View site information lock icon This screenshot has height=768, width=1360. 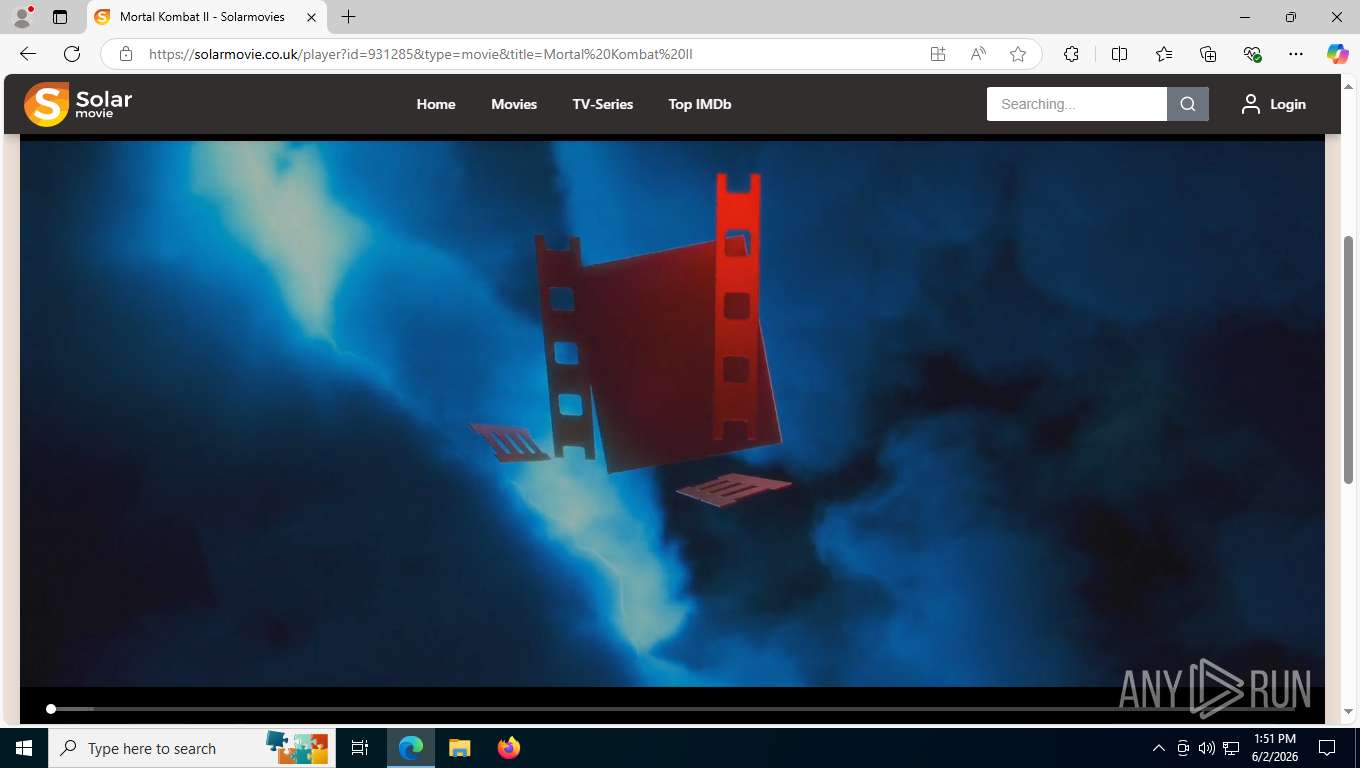click(126, 54)
